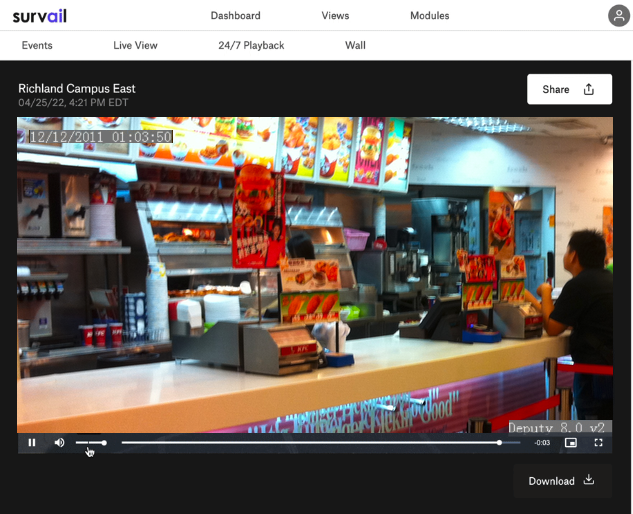The width and height of the screenshot is (633, 514).
Task: Open the Views menu
Action: pyautogui.click(x=336, y=15)
